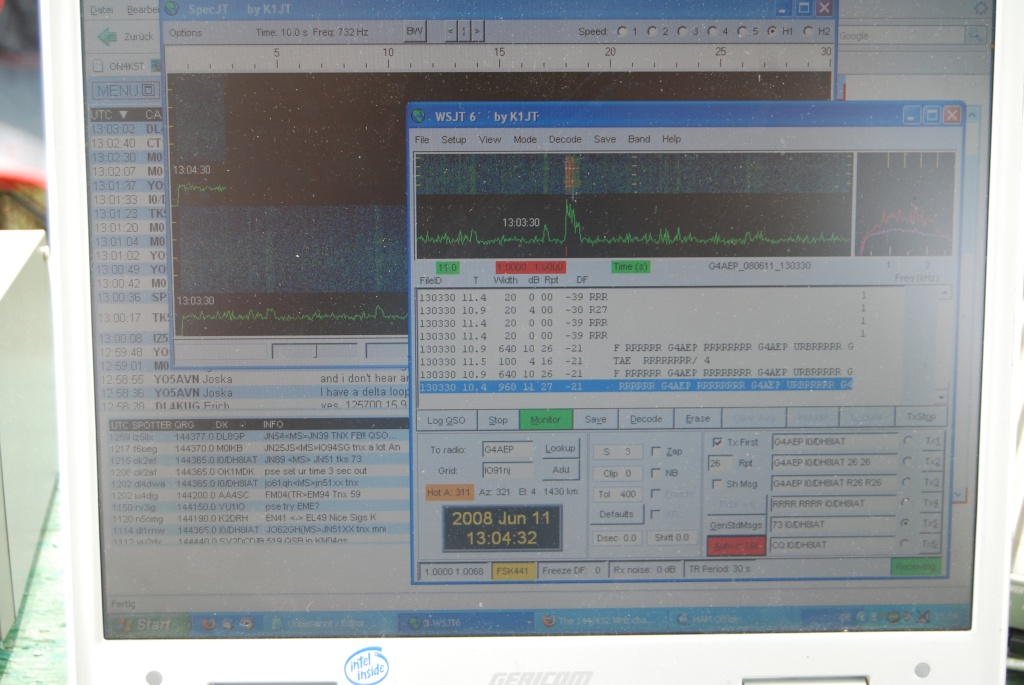This screenshot has height=685, width=1024.
Task: Toggle the red Auto is ON button
Action: [x=735, y=546]
